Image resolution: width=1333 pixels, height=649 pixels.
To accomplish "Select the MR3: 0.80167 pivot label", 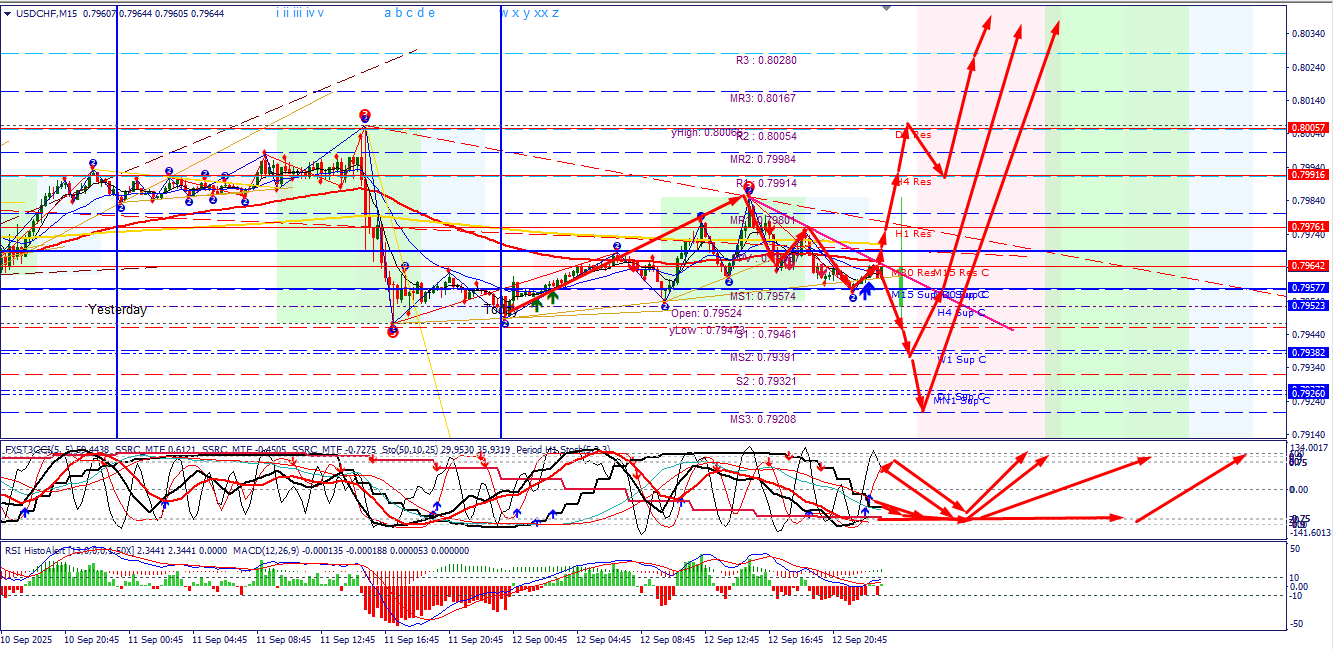I will (762, 98).
